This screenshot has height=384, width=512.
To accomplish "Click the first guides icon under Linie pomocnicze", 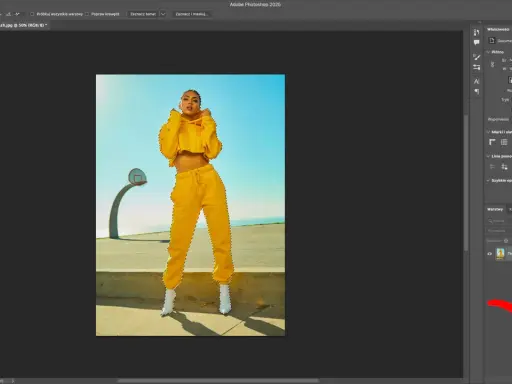I will 492,167.
